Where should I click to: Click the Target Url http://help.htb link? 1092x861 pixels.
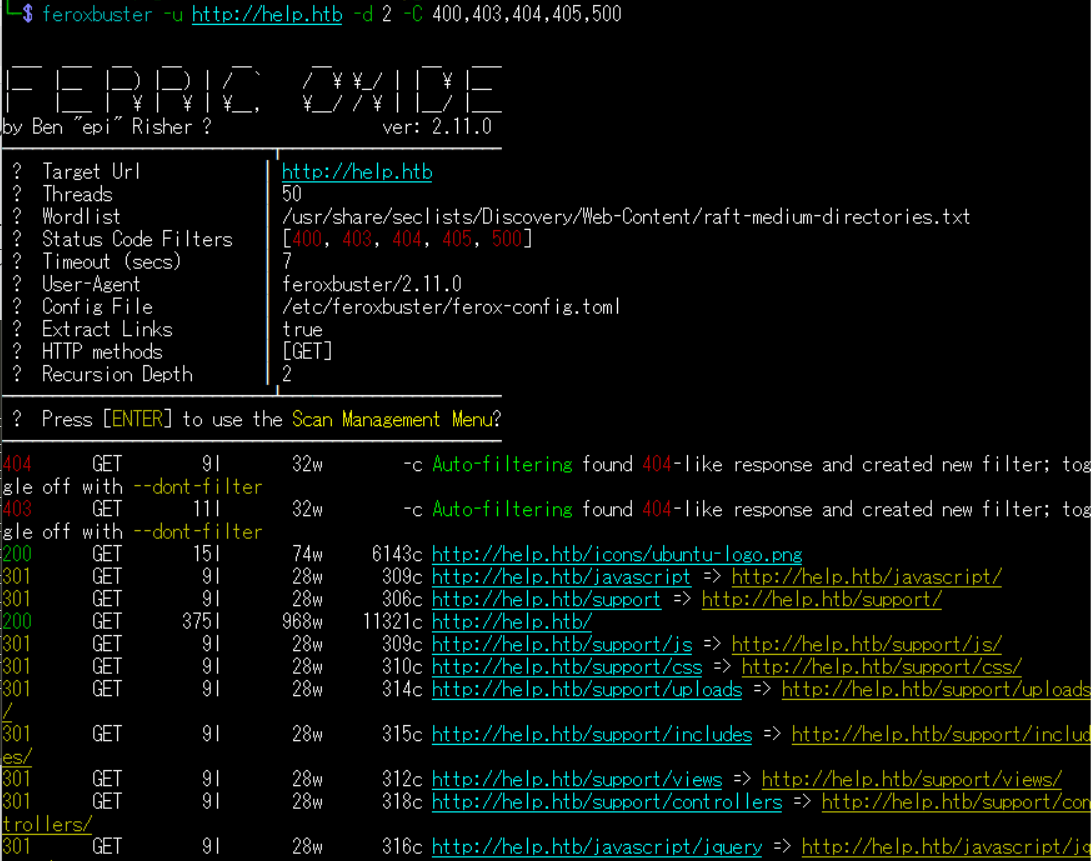click(x=357, y=172)
